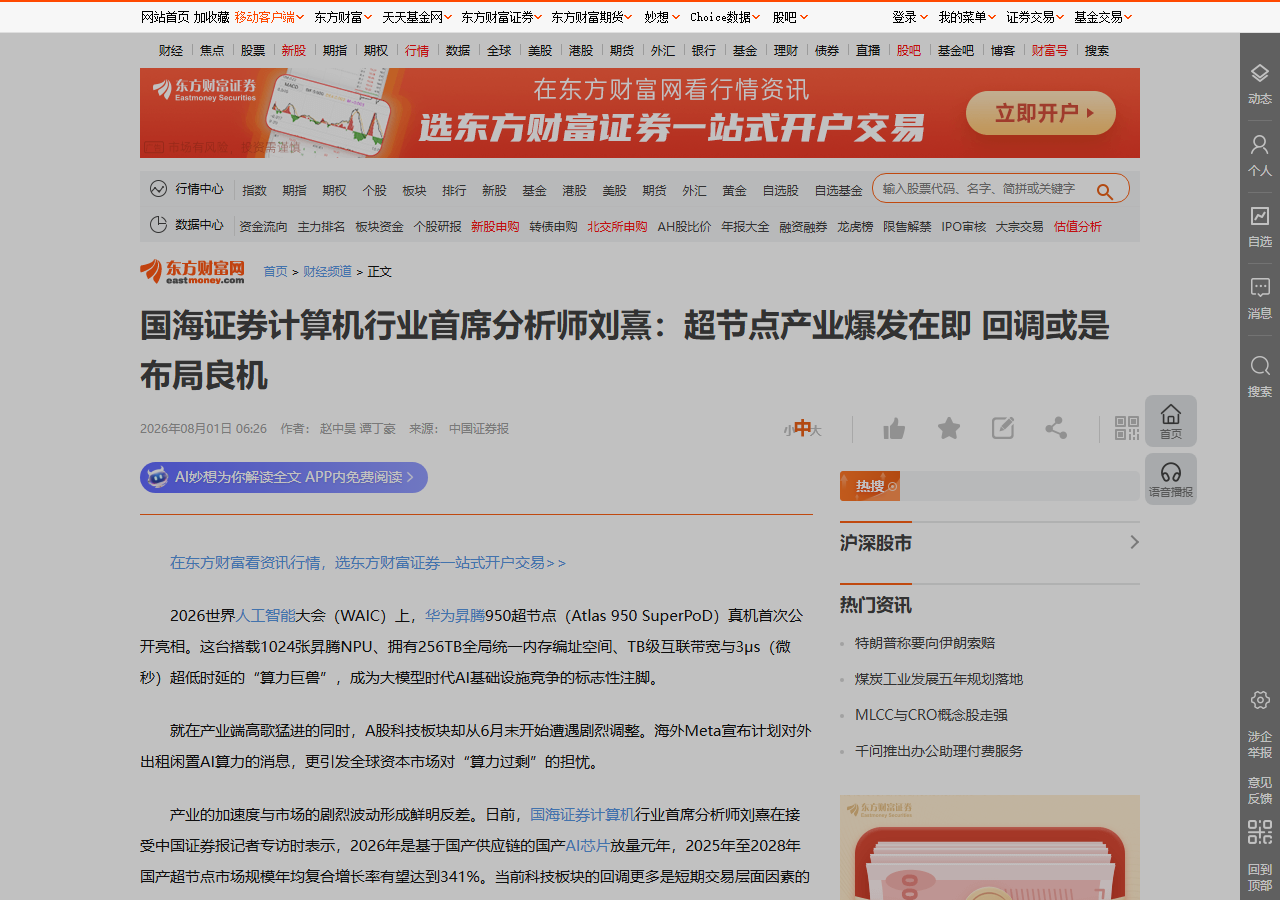Click the edit comment icon
This screenshot has height=900, width=1280.
[1003, 428]
